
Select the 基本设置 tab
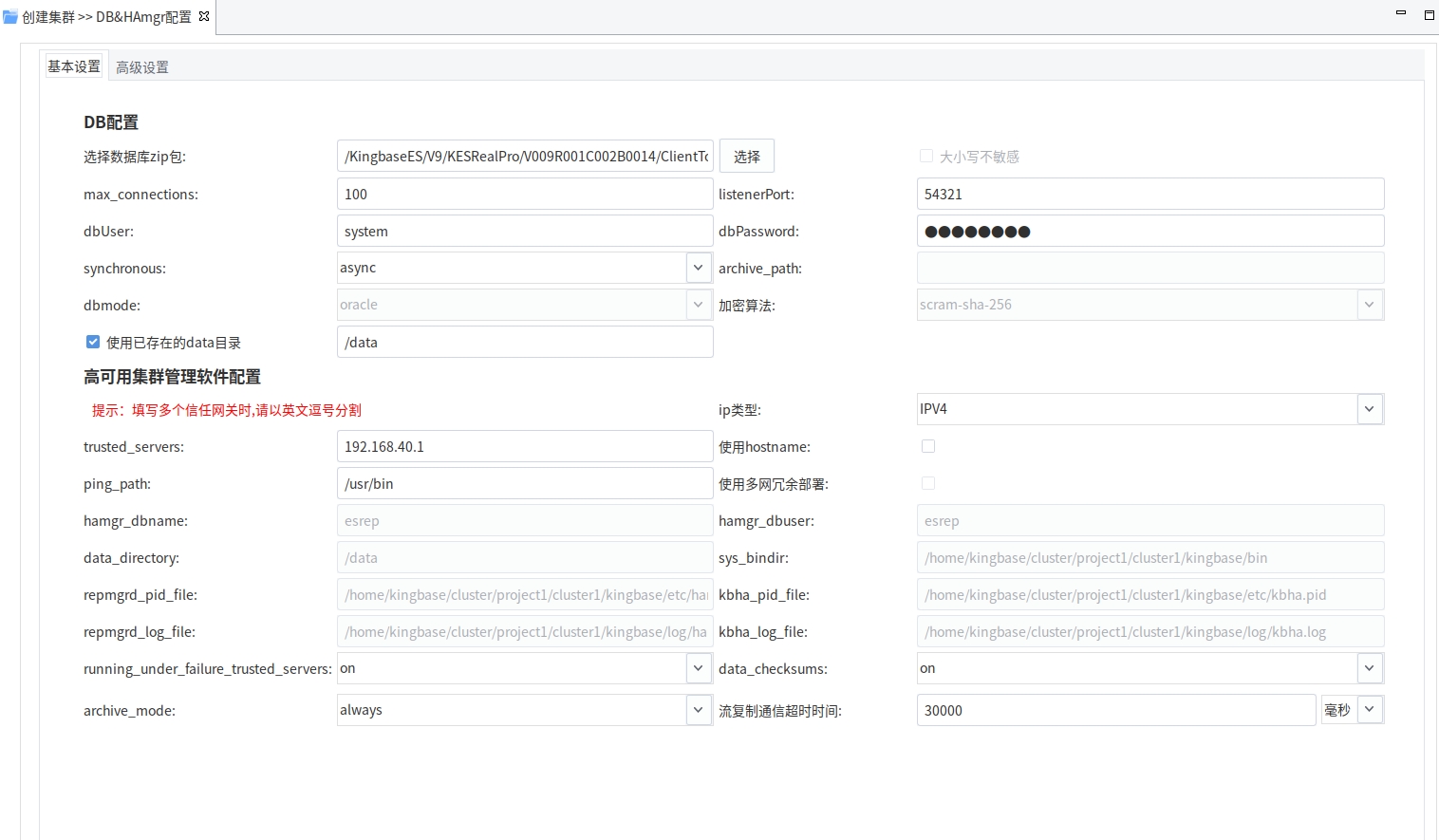[74, 66]
